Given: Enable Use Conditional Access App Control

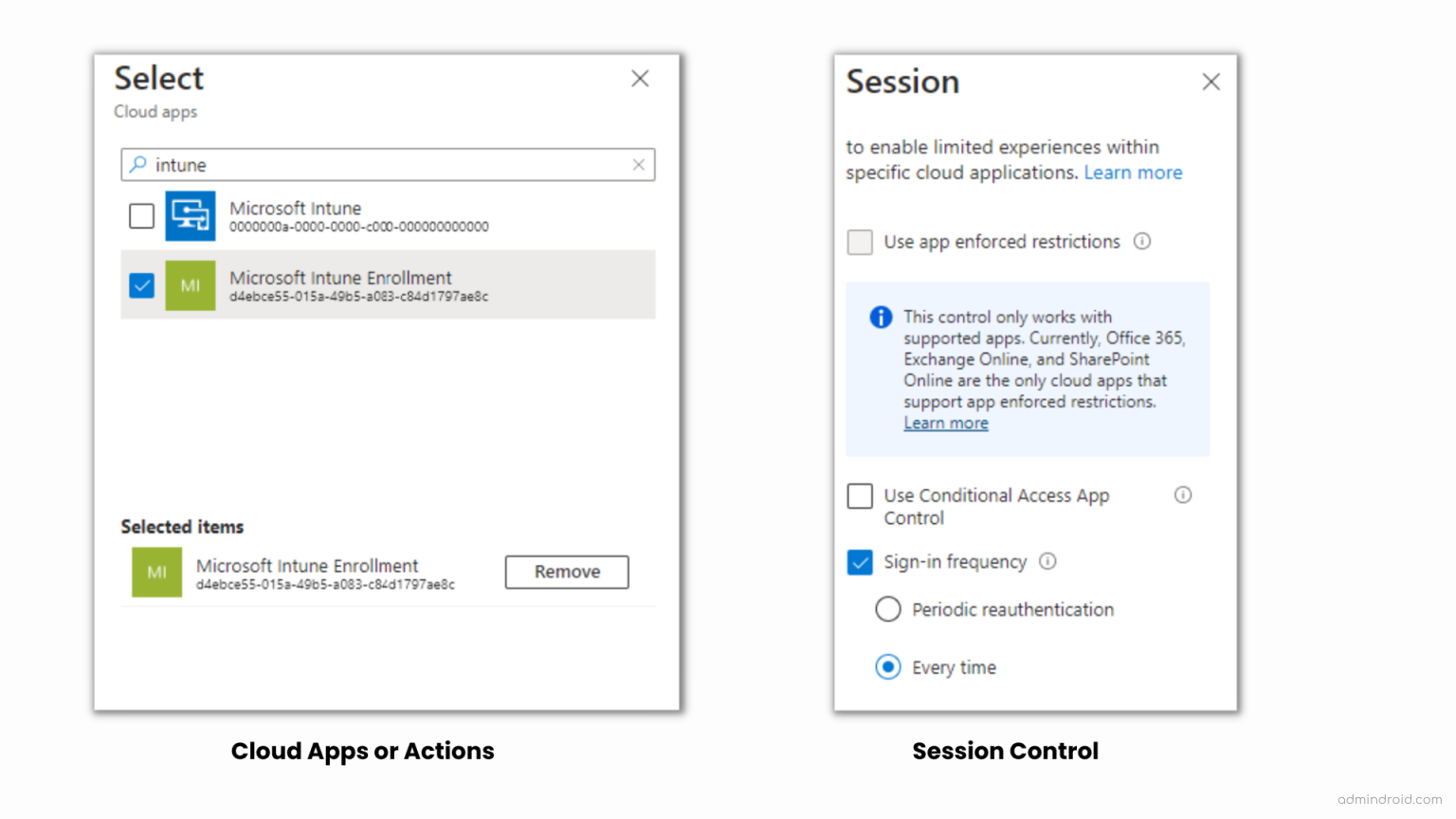Looking at the screenshot, I should tap(859, 495).
